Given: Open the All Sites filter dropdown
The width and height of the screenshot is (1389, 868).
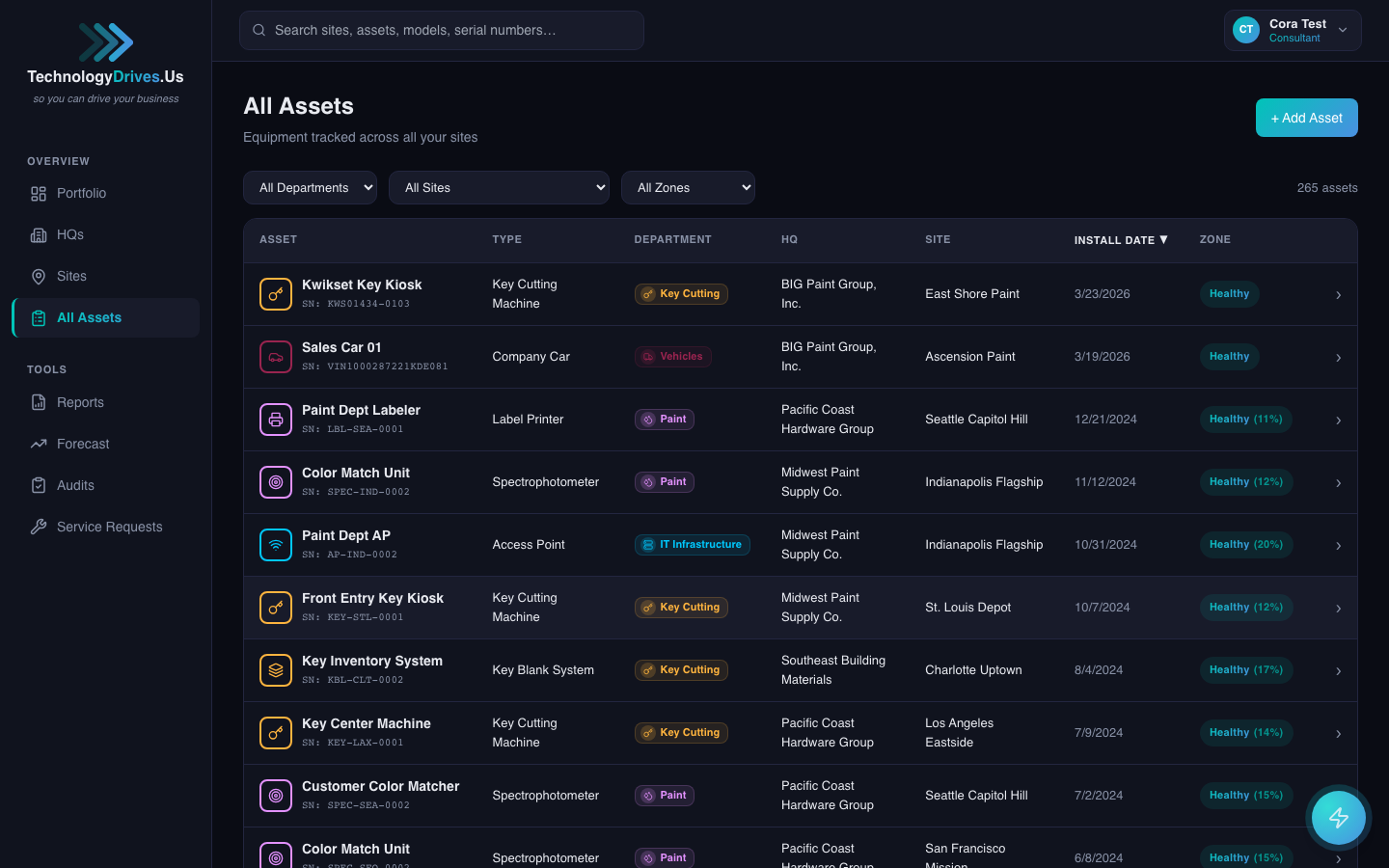Looking at the screenshot, I should point(499,188).
